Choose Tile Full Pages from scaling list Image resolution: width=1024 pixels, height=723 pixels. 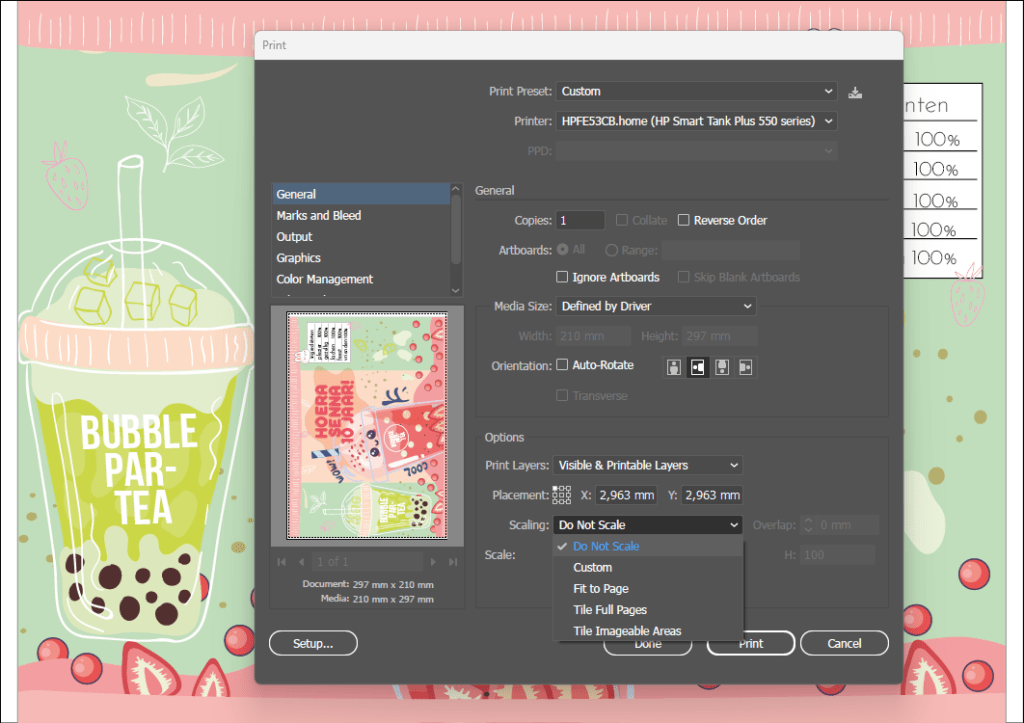pyautogui.click(x=609, y=610)
